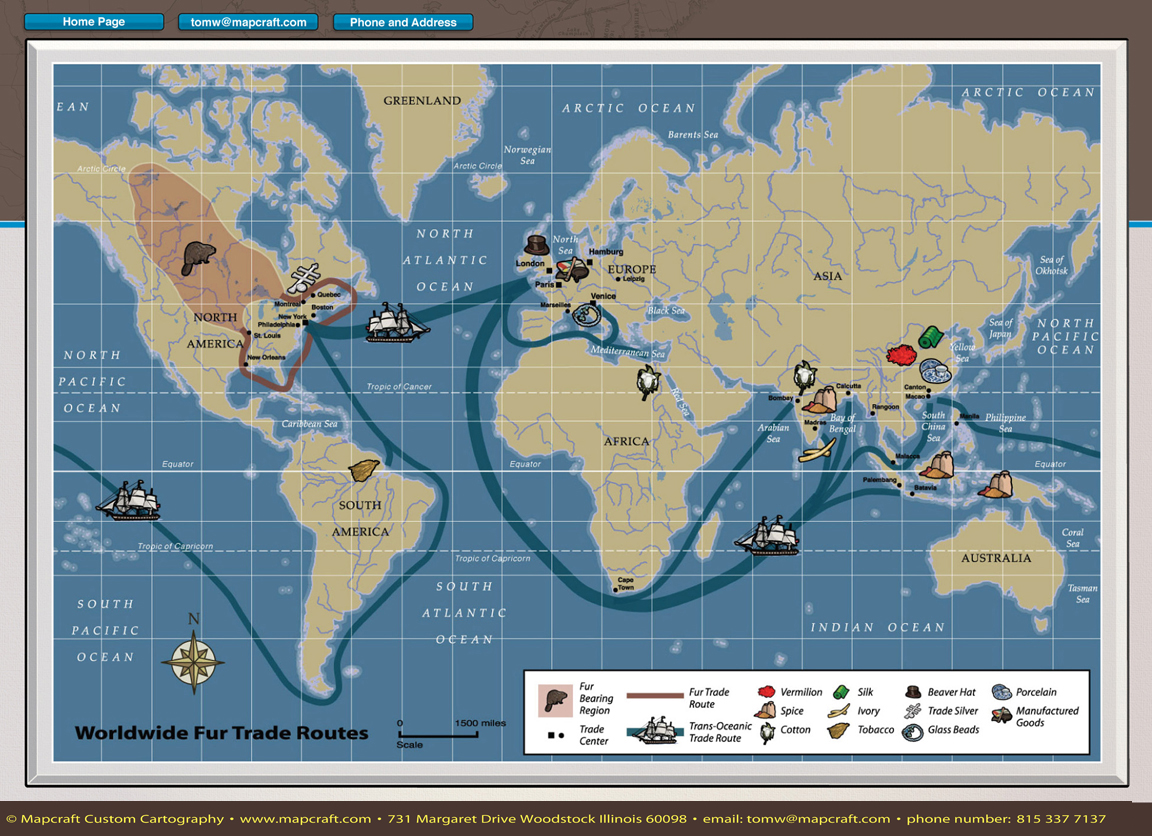
Task: Select the sailing ship in the Indian Ocean
Action: (768, 535)
